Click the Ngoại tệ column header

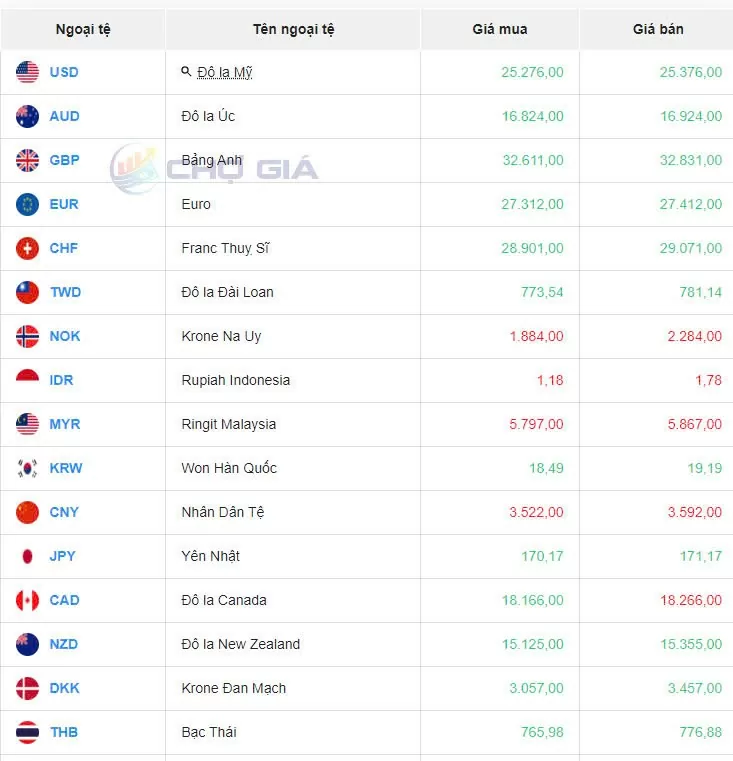click(x=83, y=29)
